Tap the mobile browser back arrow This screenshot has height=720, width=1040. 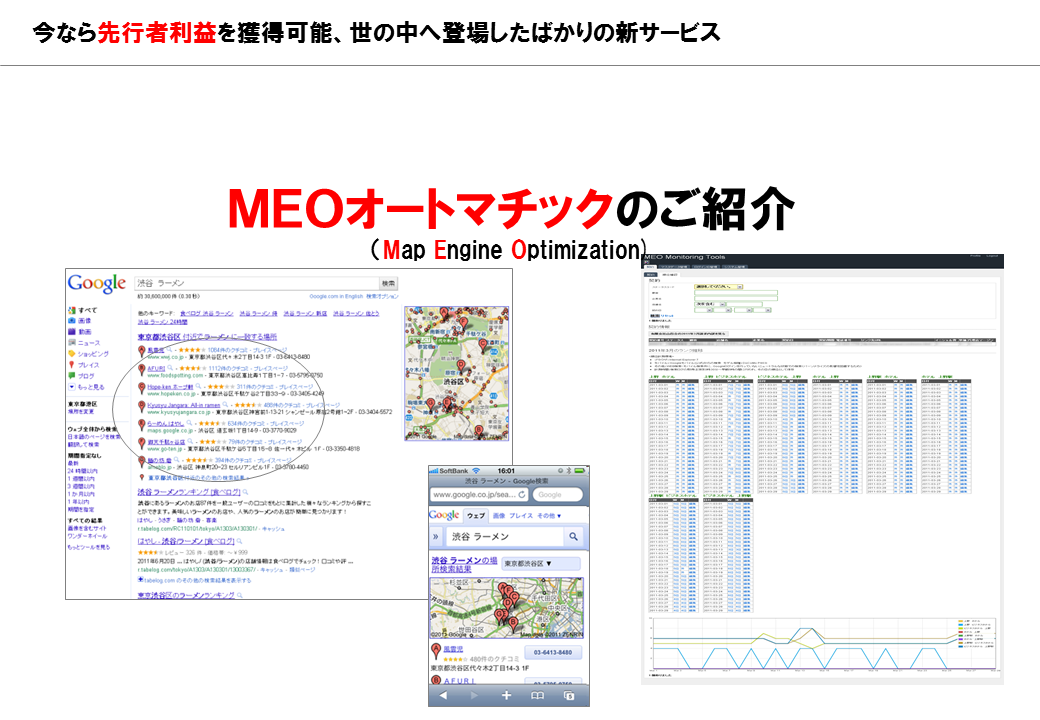(443, 695)
